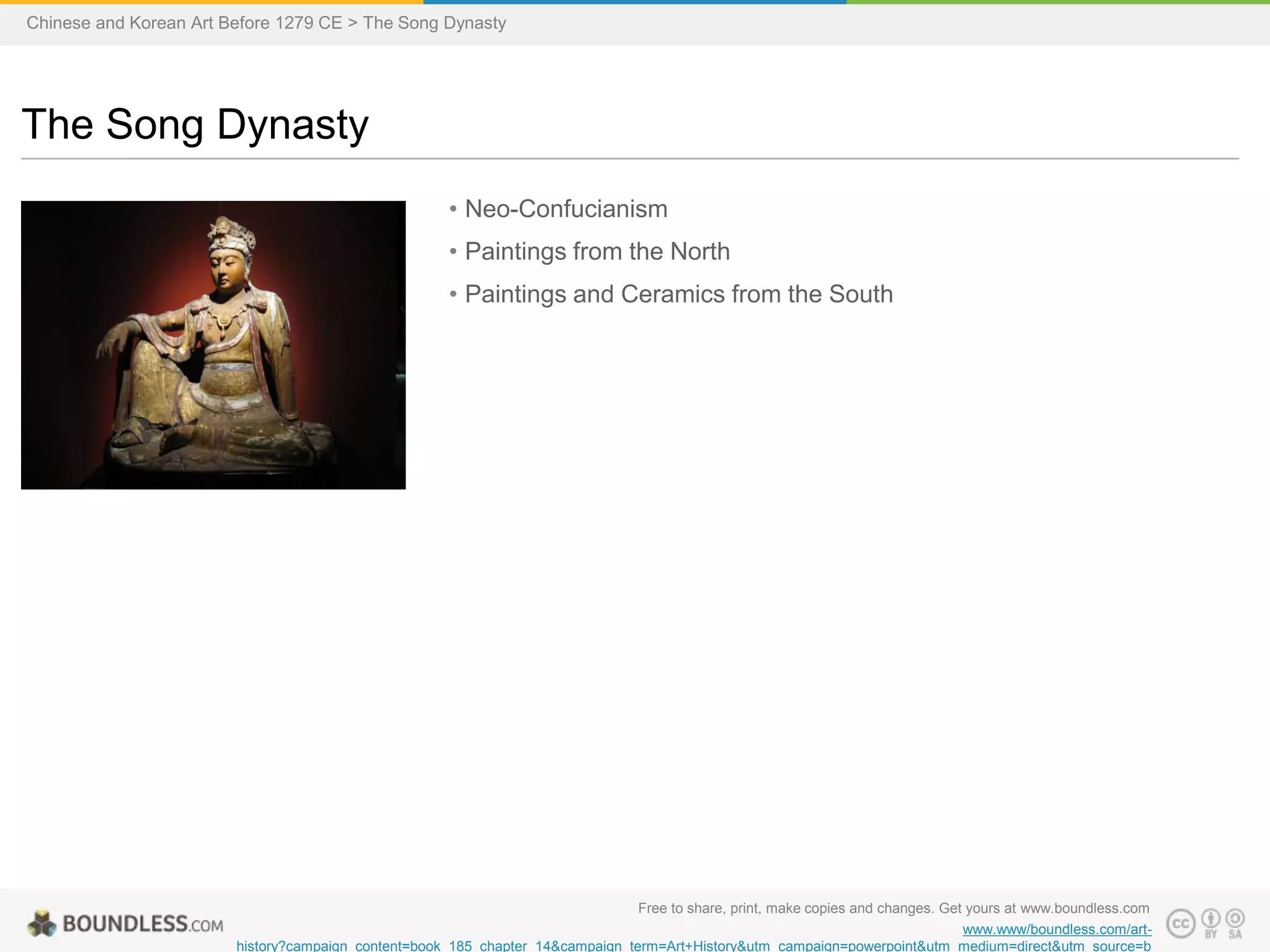Select the Neo-Confucianism bullet
1270x952 pixels.
coord(566,209)
